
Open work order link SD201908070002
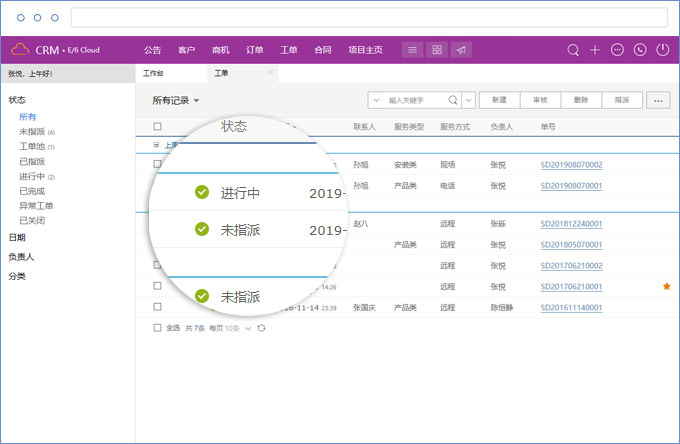(x=571, y=165)
